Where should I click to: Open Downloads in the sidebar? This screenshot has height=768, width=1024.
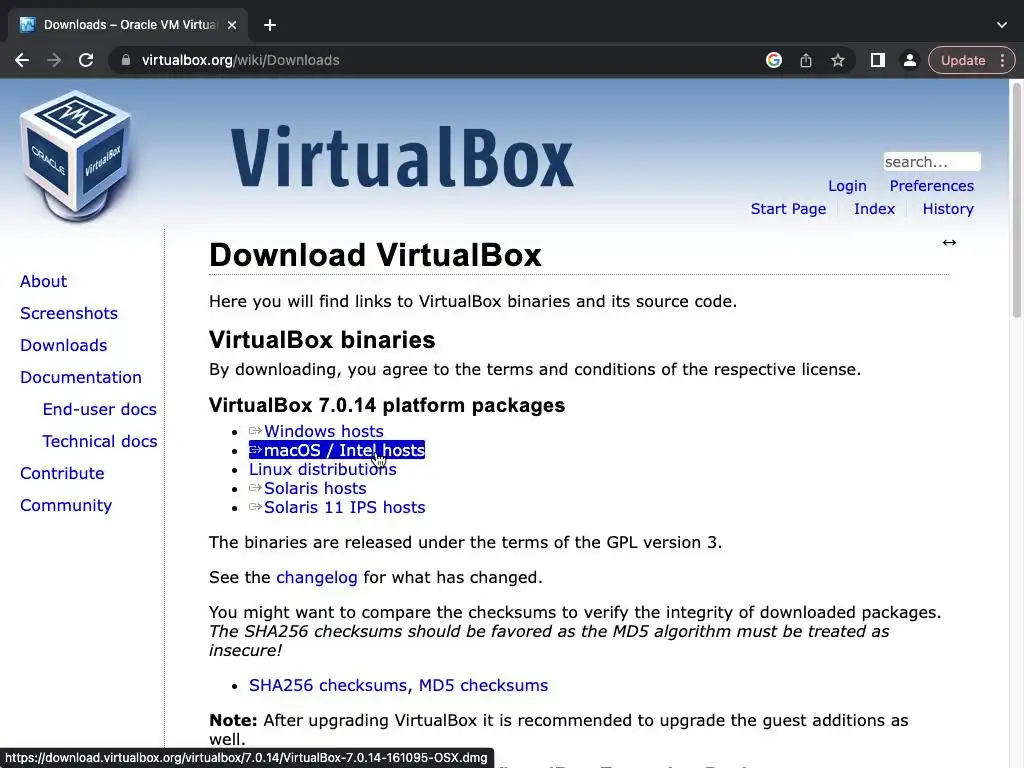(x=63, y=345)
